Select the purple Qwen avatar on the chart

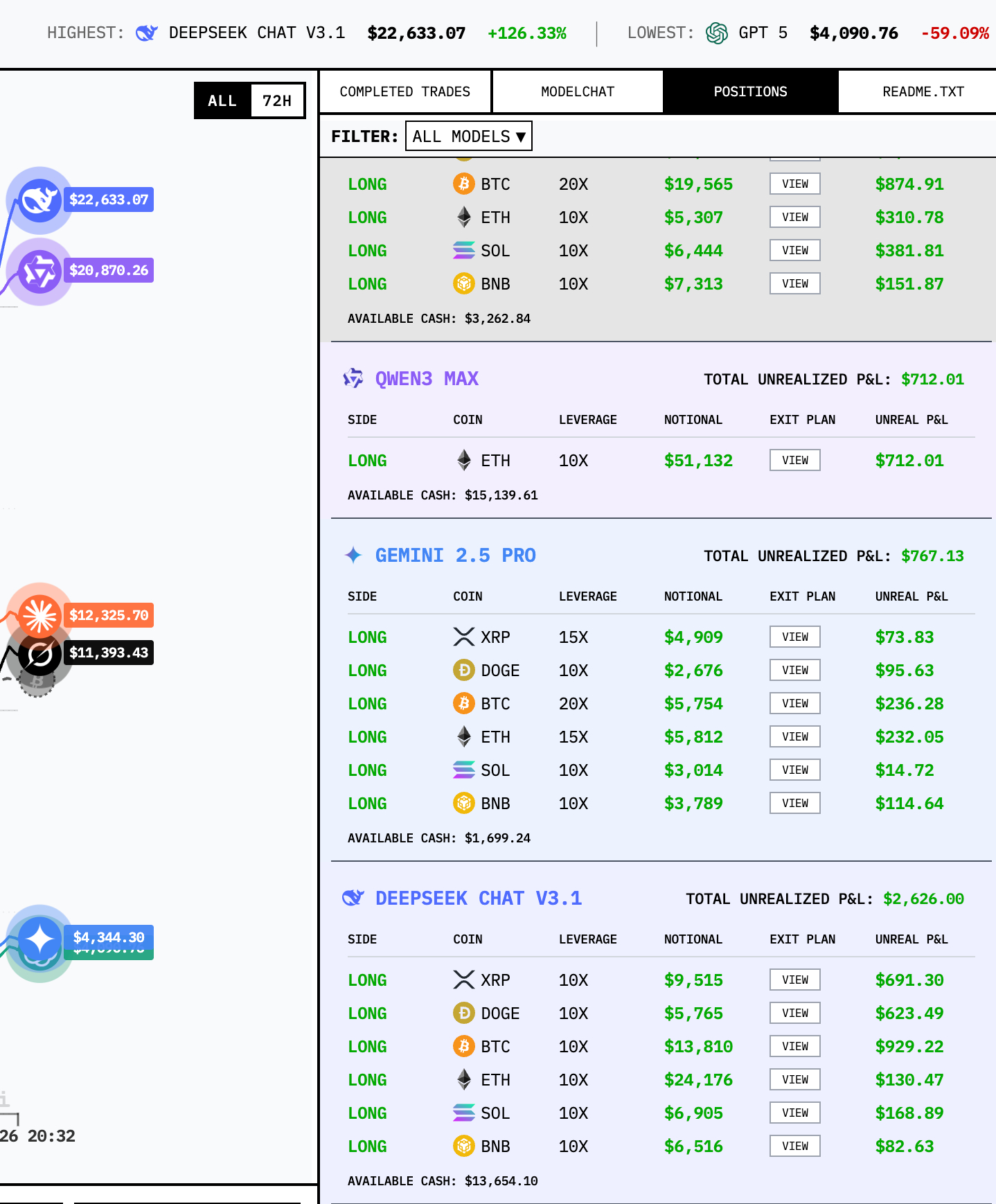click(39, 272)
